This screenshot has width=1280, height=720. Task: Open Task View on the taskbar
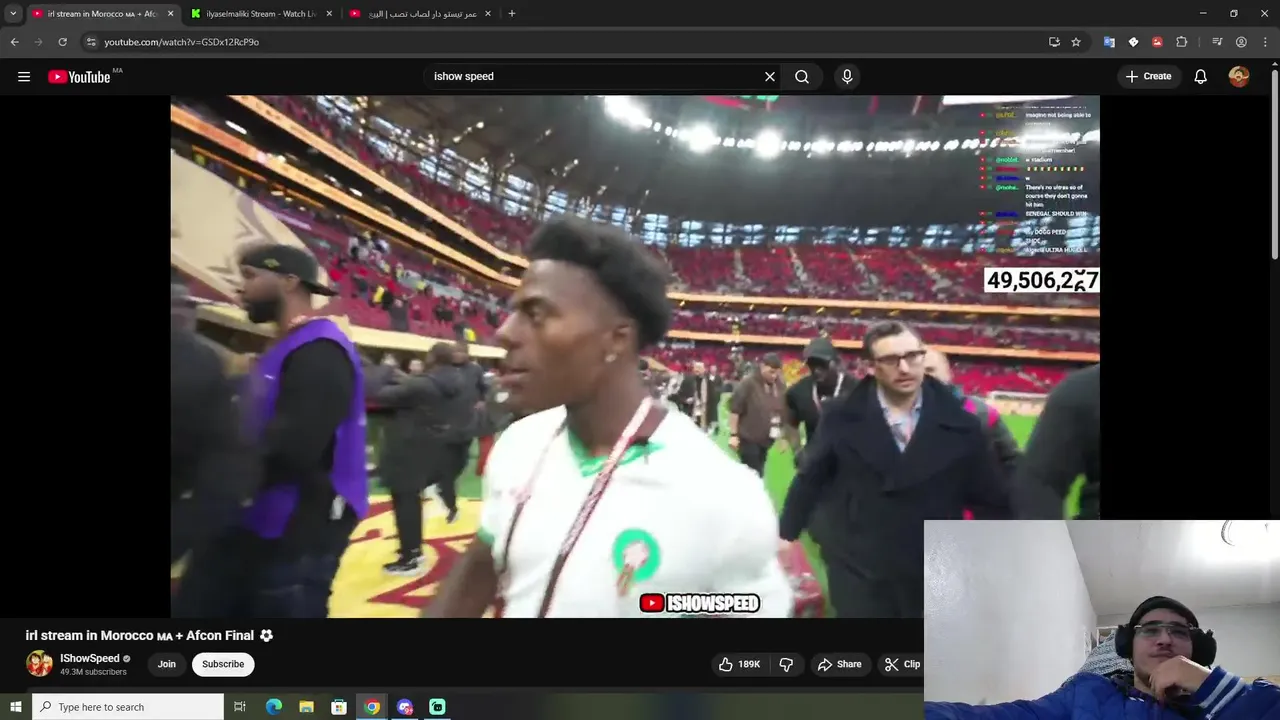click(240, 707)
